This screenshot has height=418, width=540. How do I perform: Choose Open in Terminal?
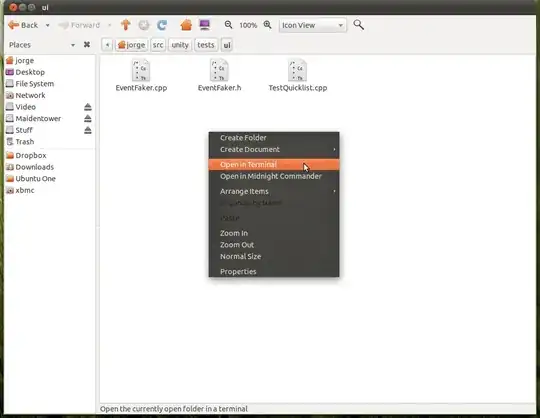point(274,165)
